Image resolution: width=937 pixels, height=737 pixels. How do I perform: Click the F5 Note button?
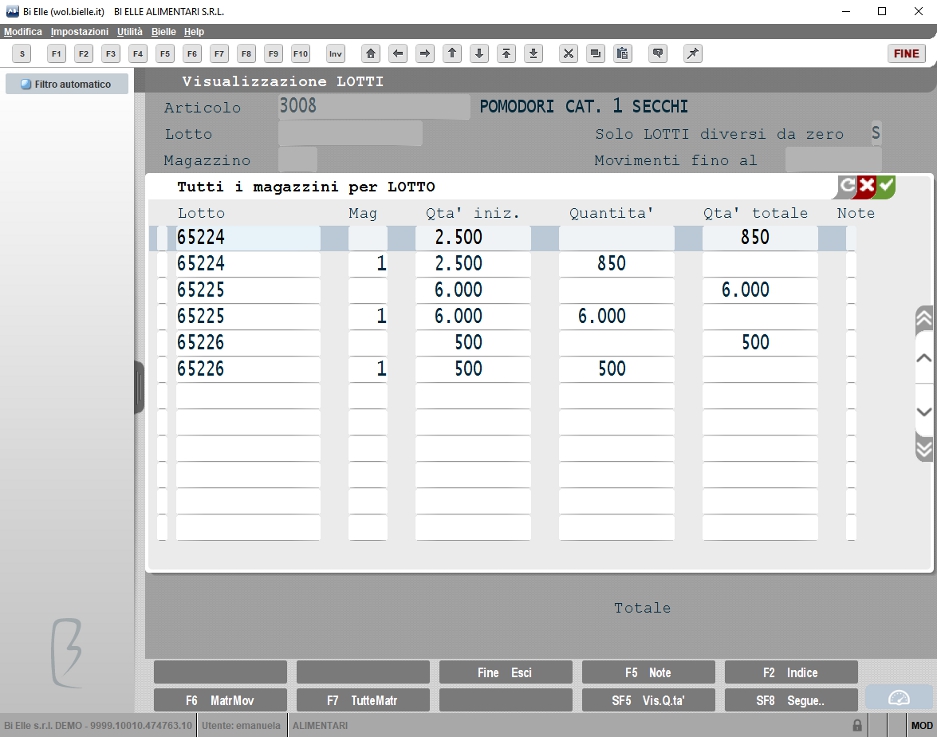[x=648, y=672]
